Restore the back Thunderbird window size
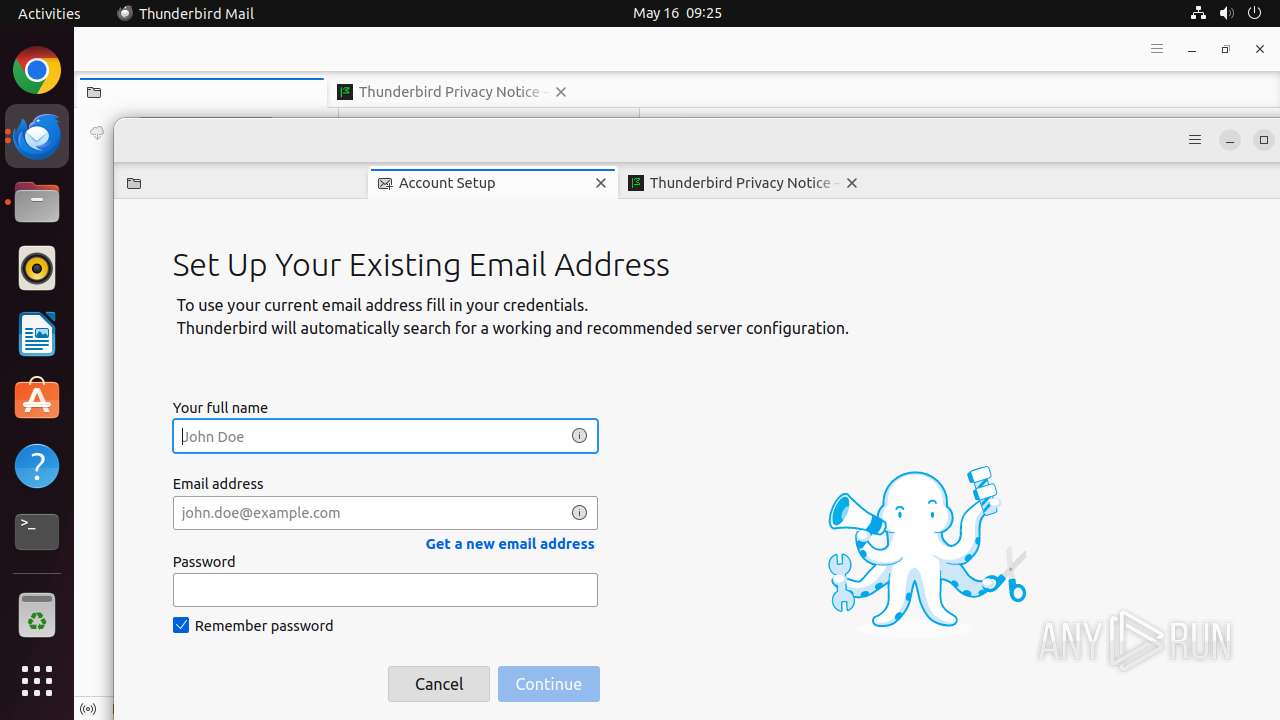 [1225, 49]
